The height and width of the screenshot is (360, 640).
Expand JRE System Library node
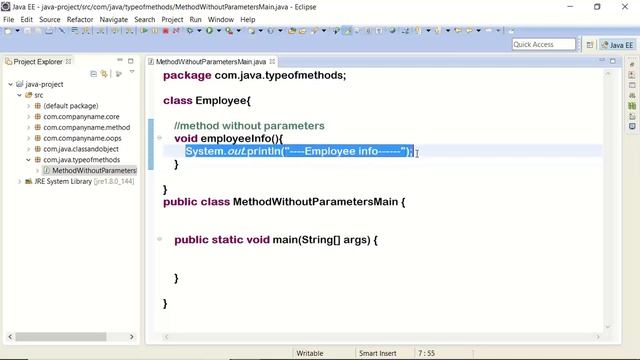point(19,181)
